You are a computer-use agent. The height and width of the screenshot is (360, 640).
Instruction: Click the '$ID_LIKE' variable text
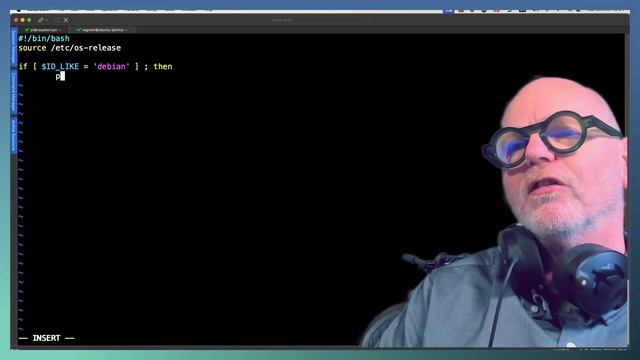(60, 67)
